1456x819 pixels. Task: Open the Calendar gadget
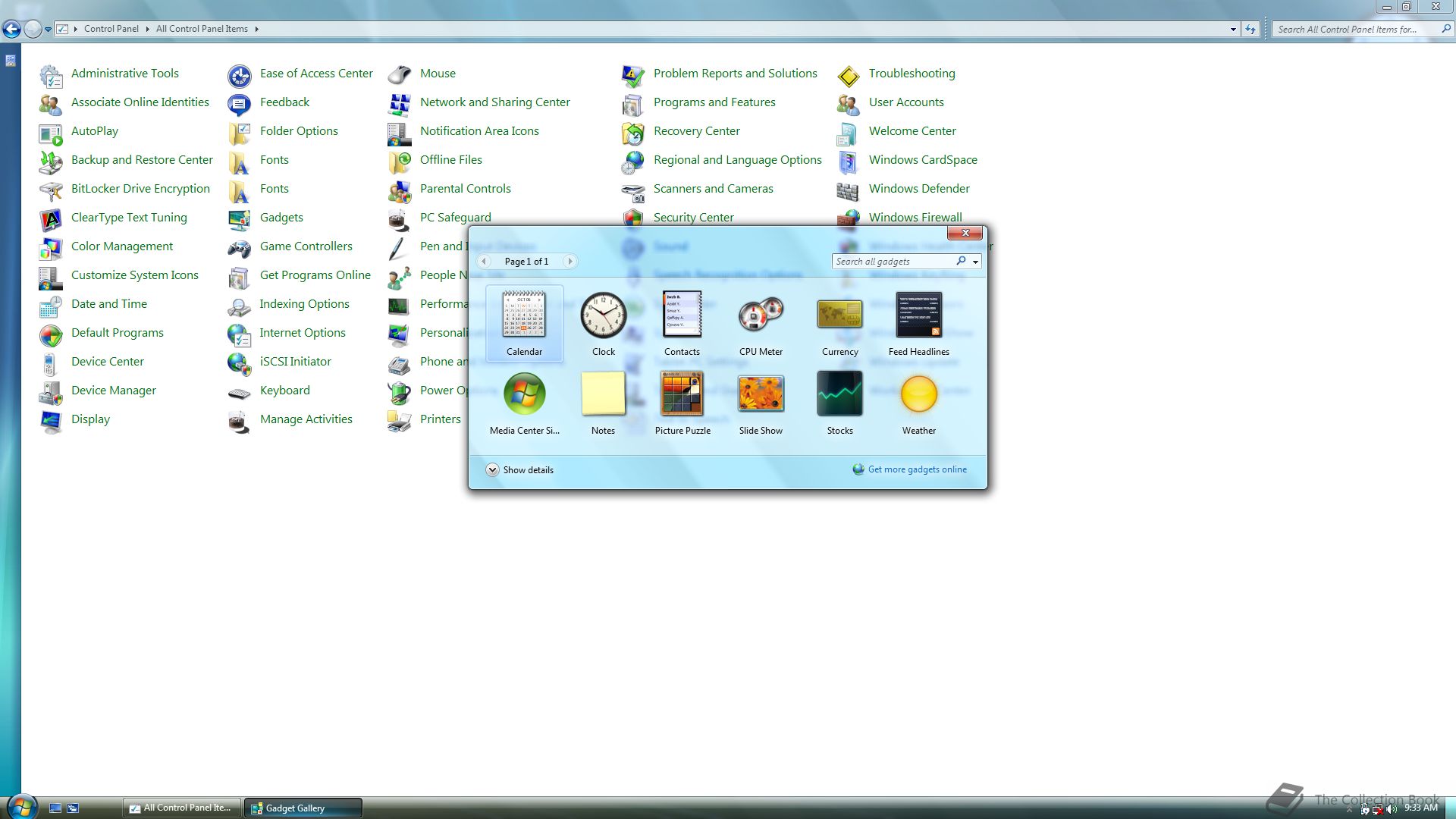[524, 324]
